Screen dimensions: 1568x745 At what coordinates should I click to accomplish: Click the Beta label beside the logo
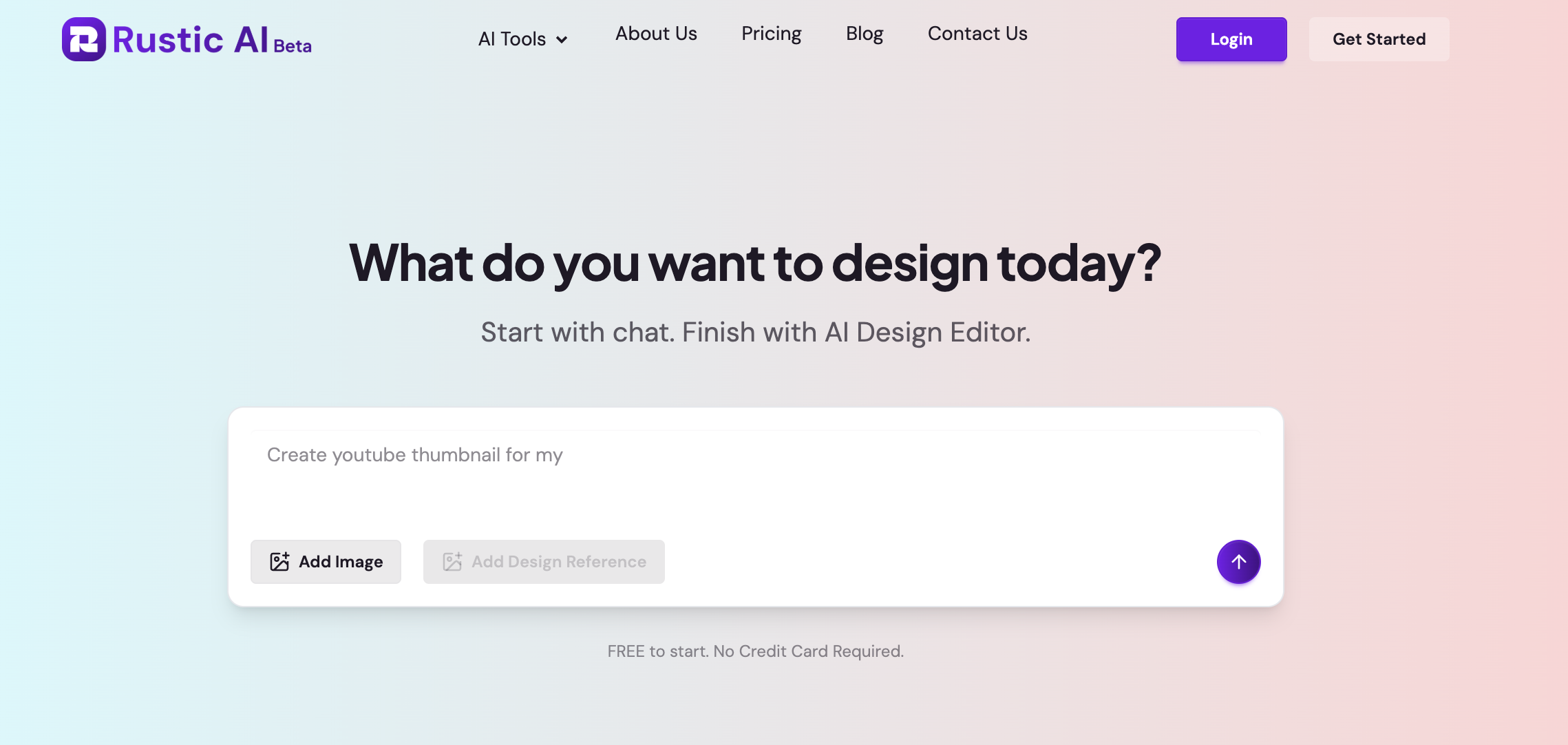pyautogui.click(x=293, y=46)
